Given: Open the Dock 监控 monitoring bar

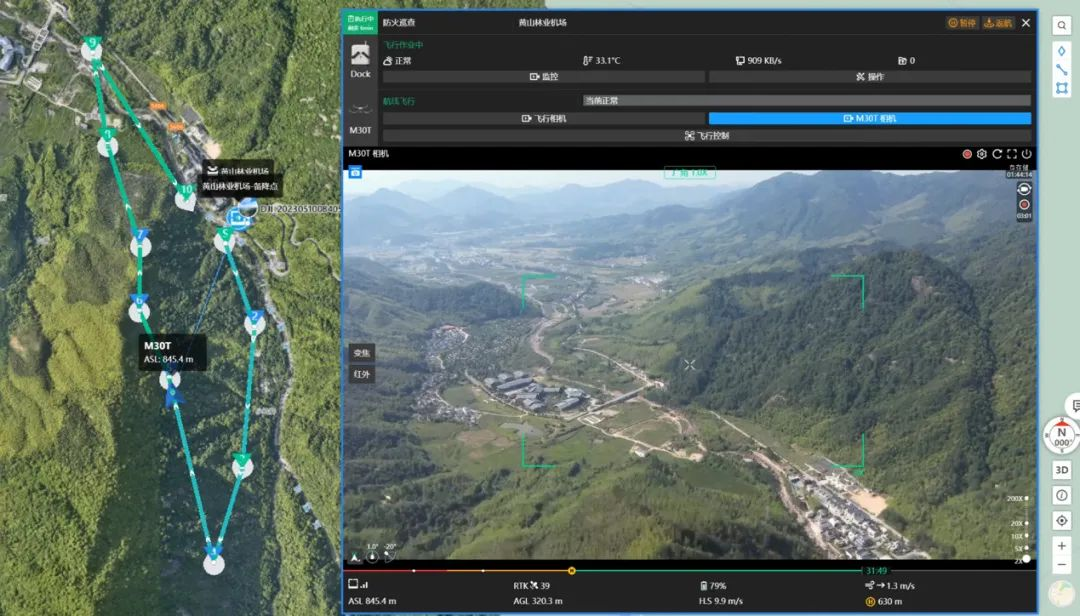Looking at the screenshot, I should click(x=543, y=76).
